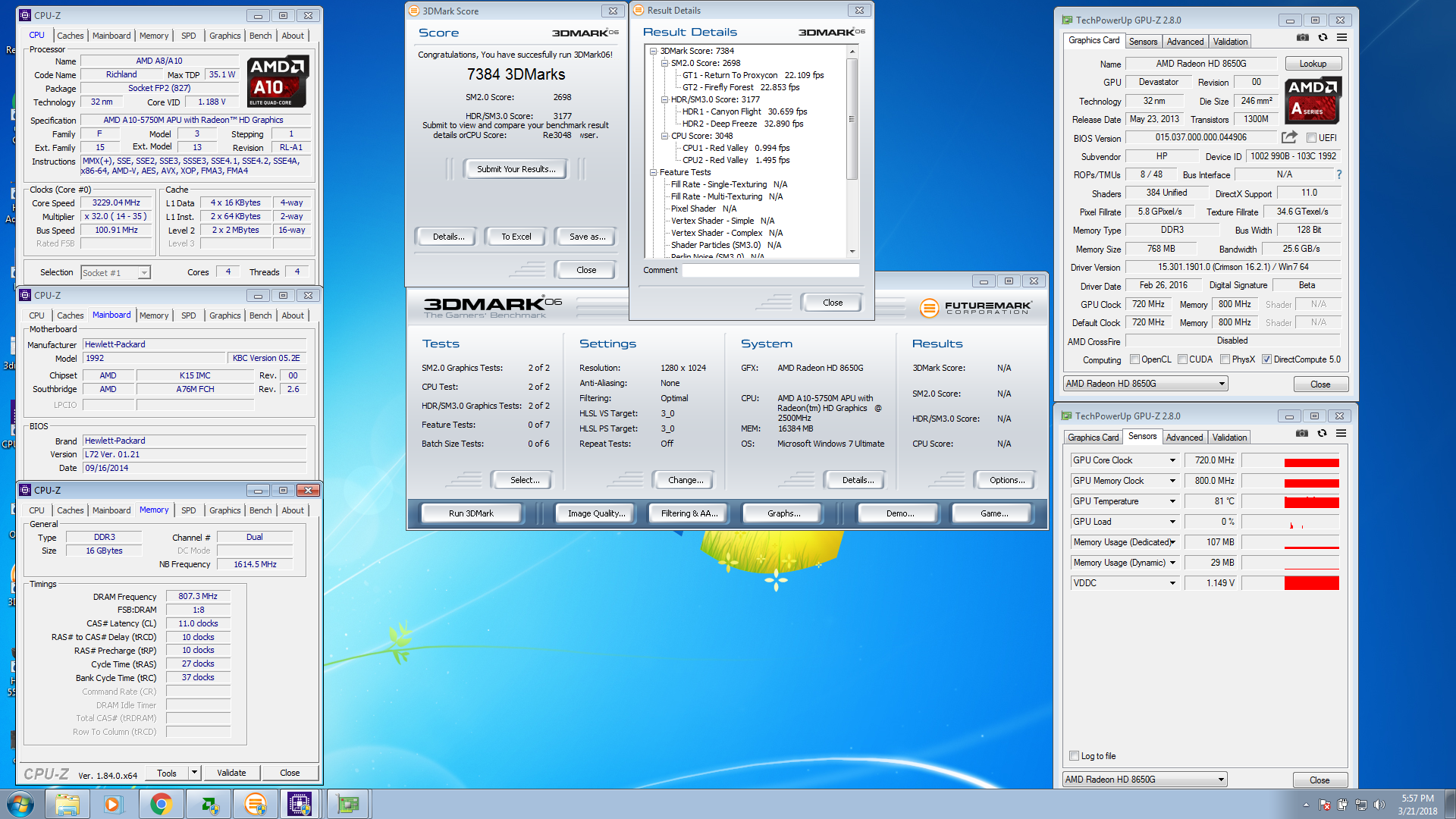Click Lookup button in GPU-Z
Viewport: 1456px width, 819px height.
click(1313, 64)
